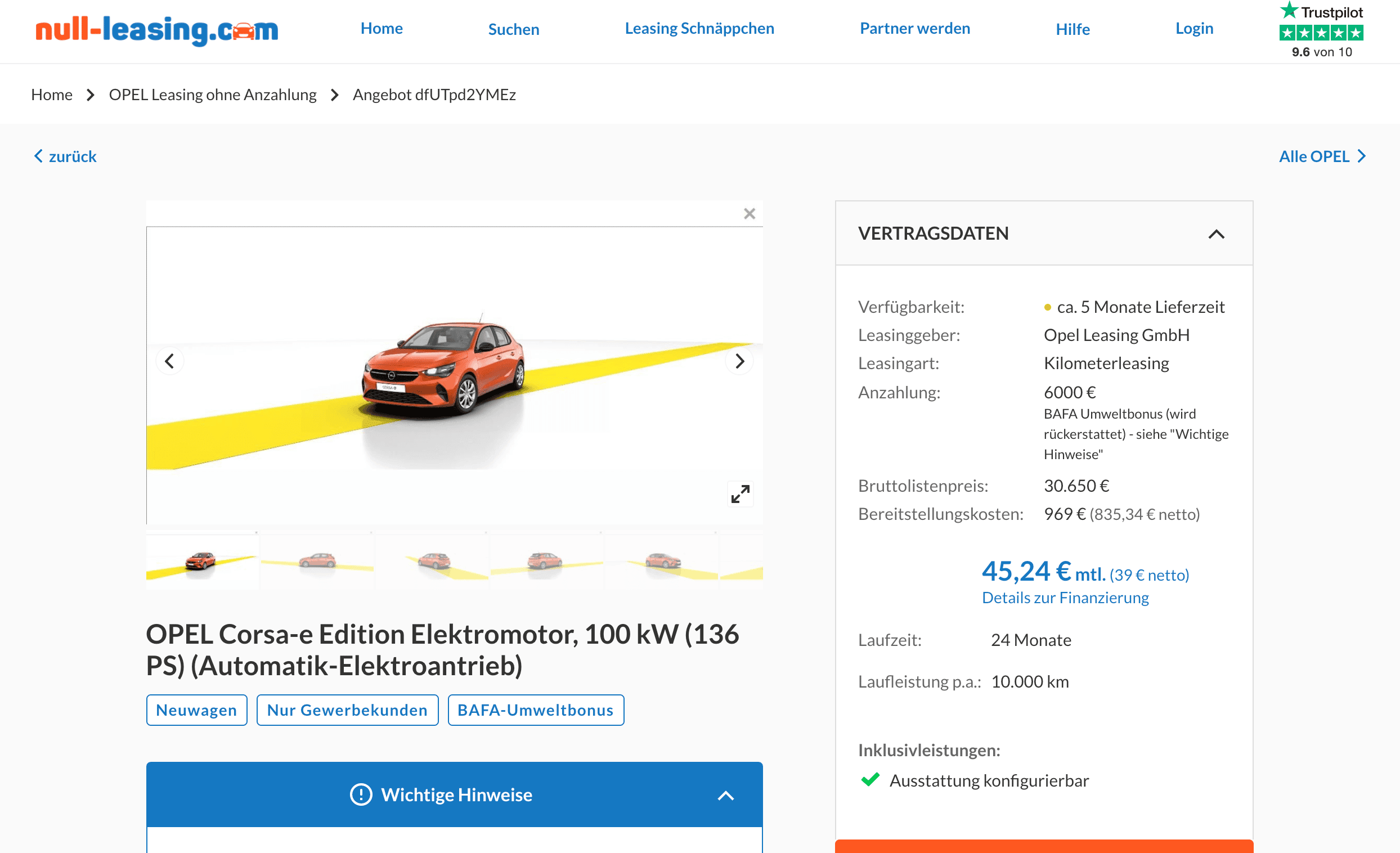Open the Alle OPEL link

pos(1322,156)
